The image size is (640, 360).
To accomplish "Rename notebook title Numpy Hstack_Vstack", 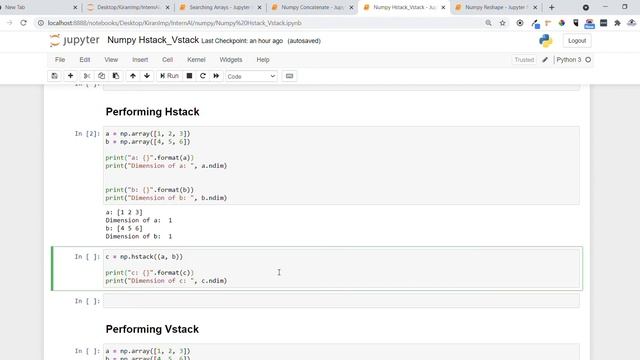I will pyautogui.click(x=153, y=40).
